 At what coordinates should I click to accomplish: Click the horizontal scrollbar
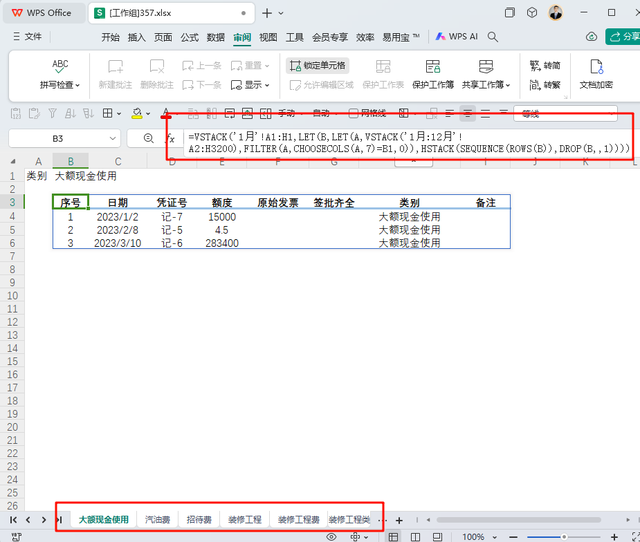(518, 520)
